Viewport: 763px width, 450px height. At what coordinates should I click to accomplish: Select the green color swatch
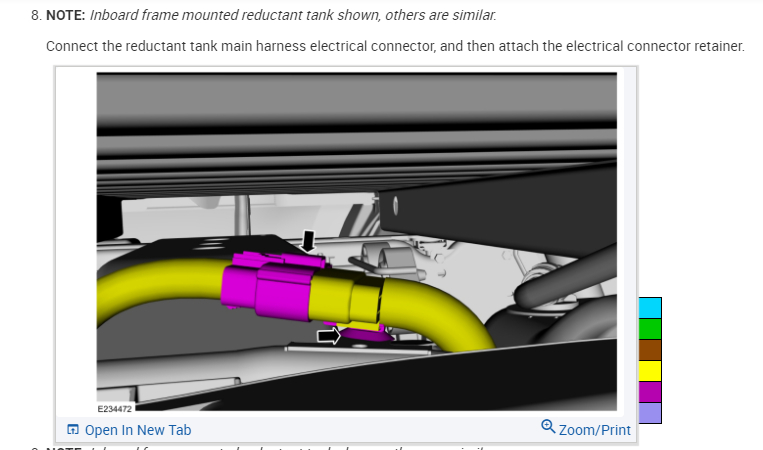[650, 329]
